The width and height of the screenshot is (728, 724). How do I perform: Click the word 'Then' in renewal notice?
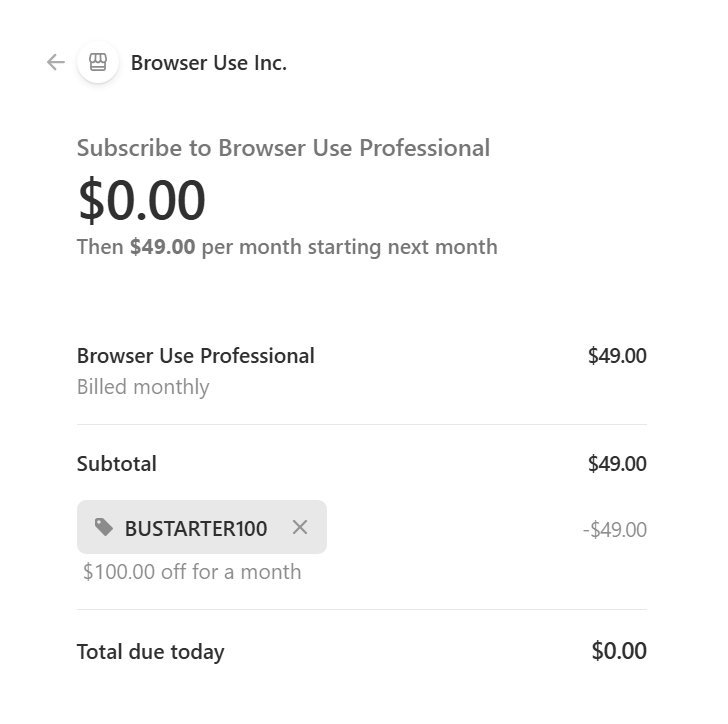tap(100, 247)
